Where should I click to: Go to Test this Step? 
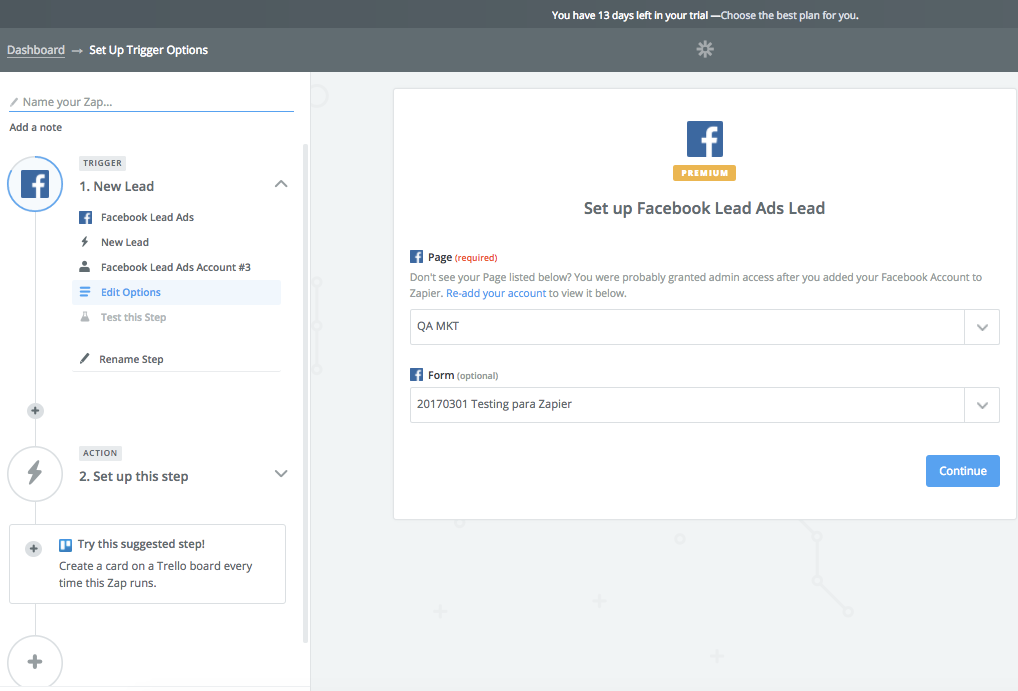point(133,317)
